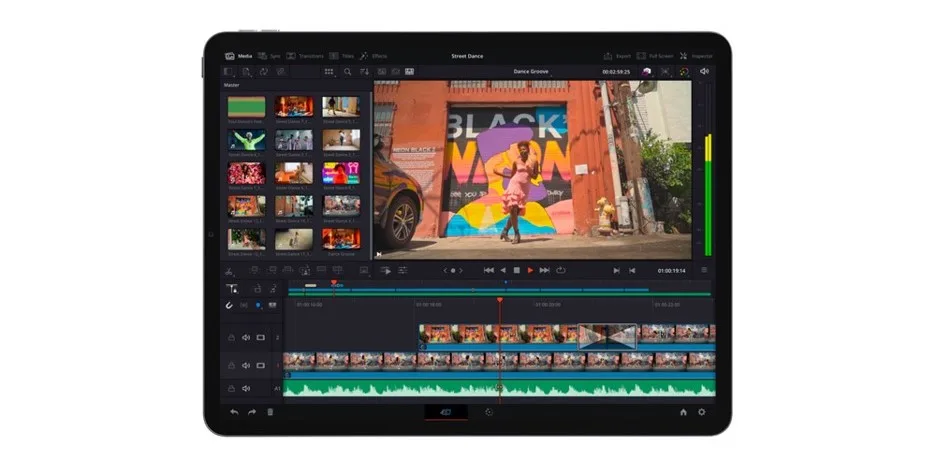Mute audio on track A1
The width and height of the screenshot is (936, 468).
tap(246, 389)
